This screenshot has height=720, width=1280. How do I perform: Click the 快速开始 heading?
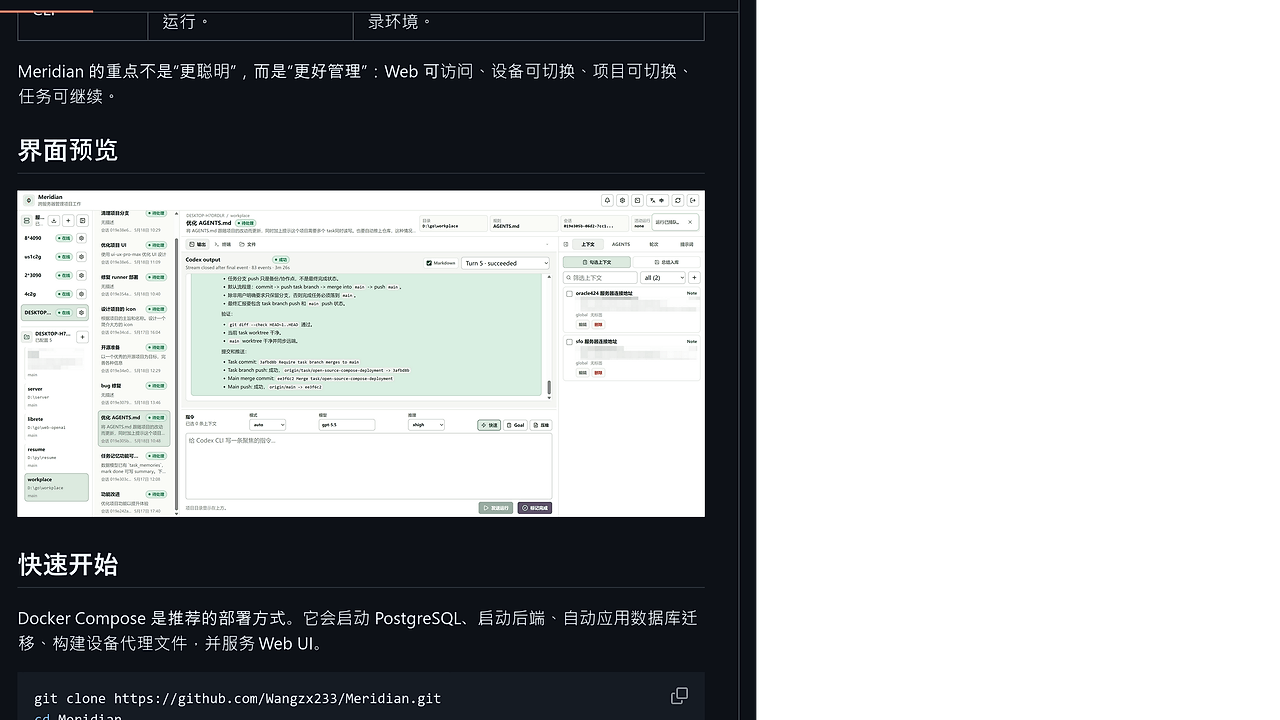68,564
